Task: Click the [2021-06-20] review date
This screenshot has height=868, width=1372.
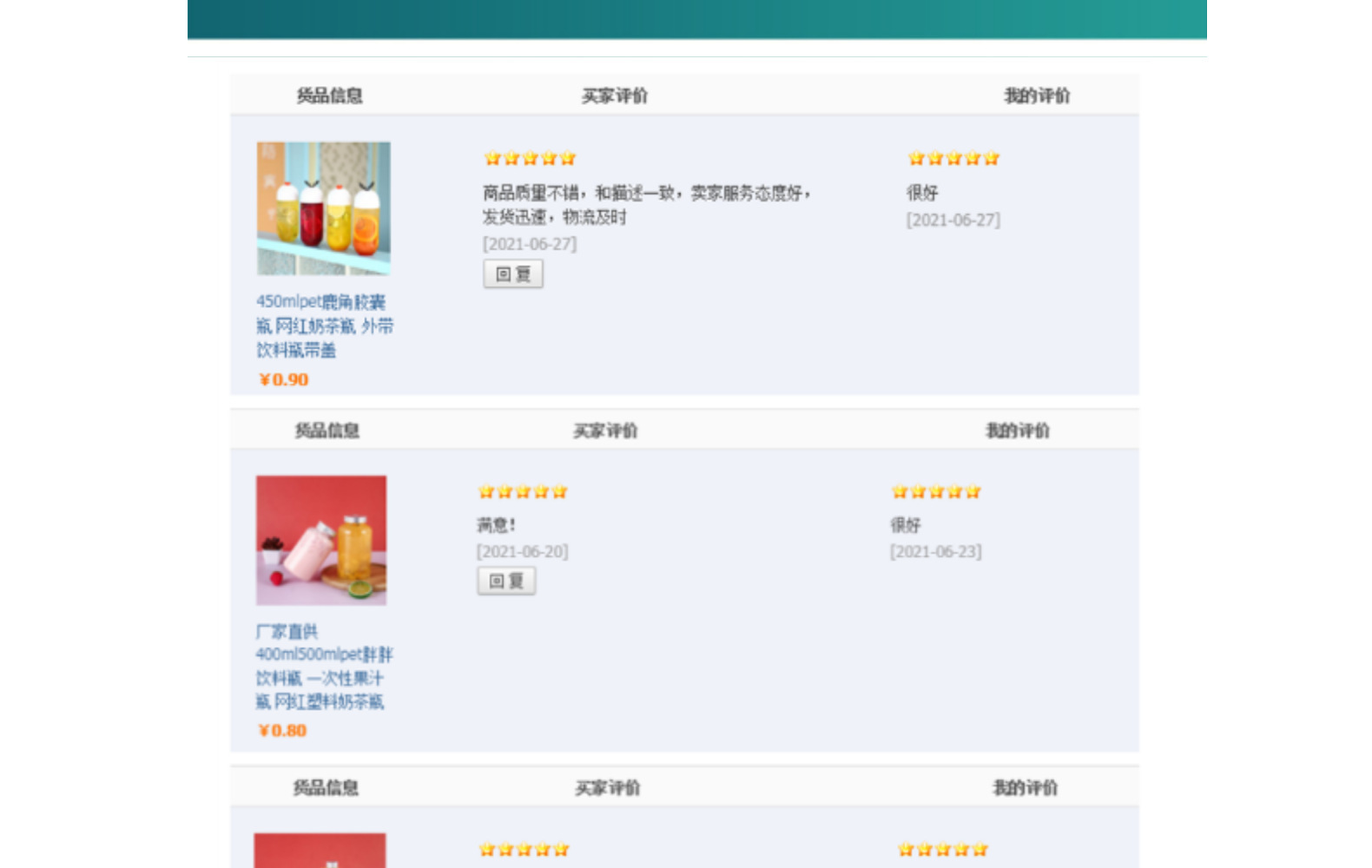Action: coord(522,551)
